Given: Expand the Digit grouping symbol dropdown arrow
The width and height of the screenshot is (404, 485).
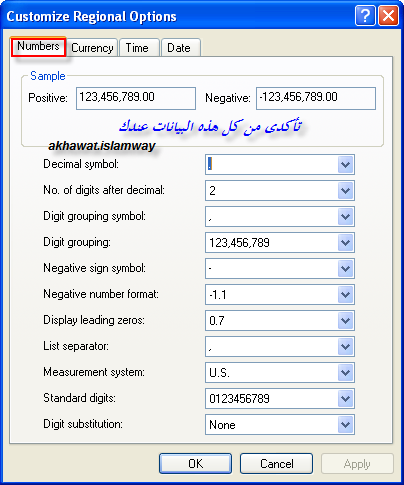Looking at the screenshot, I should (345, 216).
